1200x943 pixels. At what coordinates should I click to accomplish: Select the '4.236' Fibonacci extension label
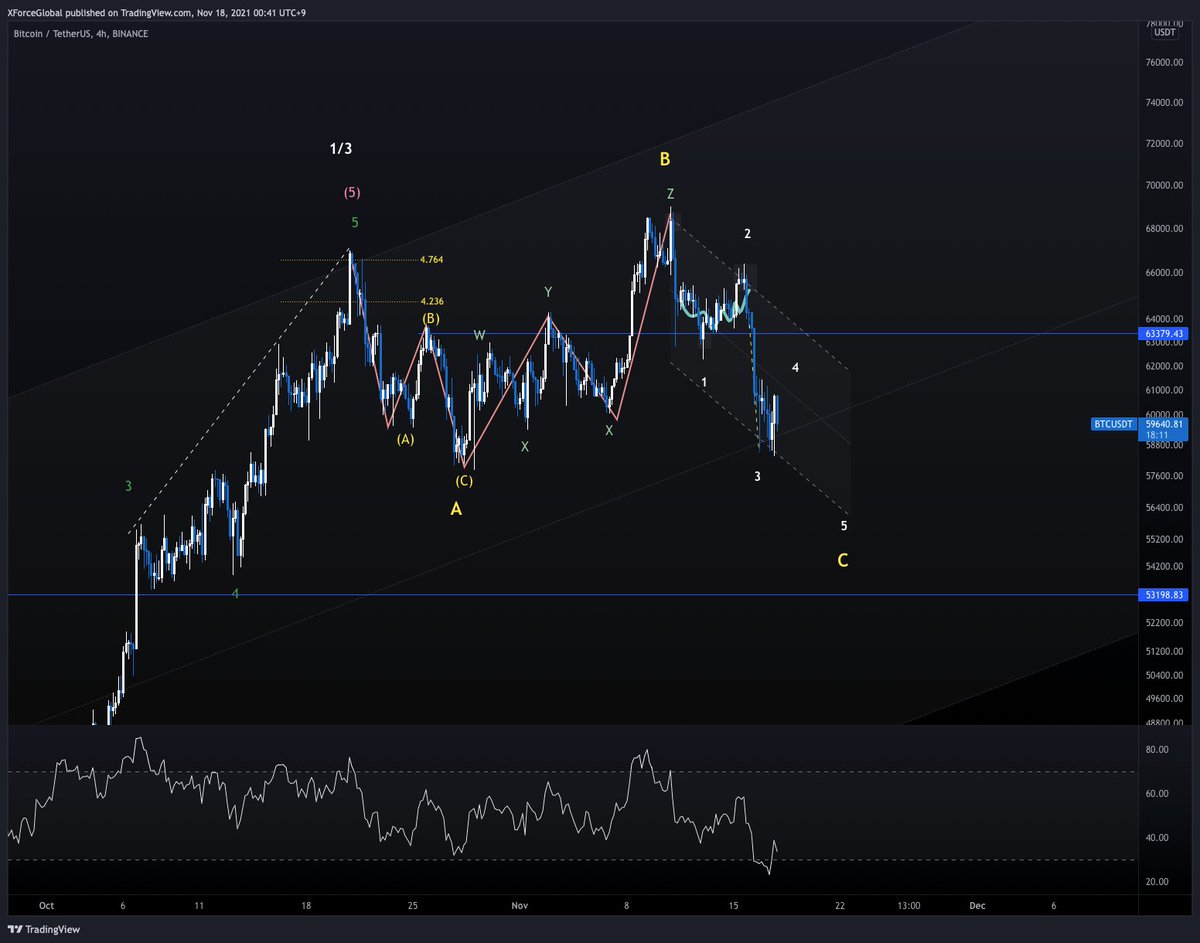point(432,301)
